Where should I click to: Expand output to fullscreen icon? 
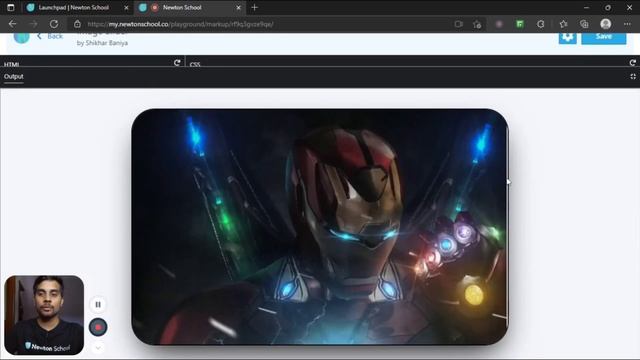[x=633, y=76]
